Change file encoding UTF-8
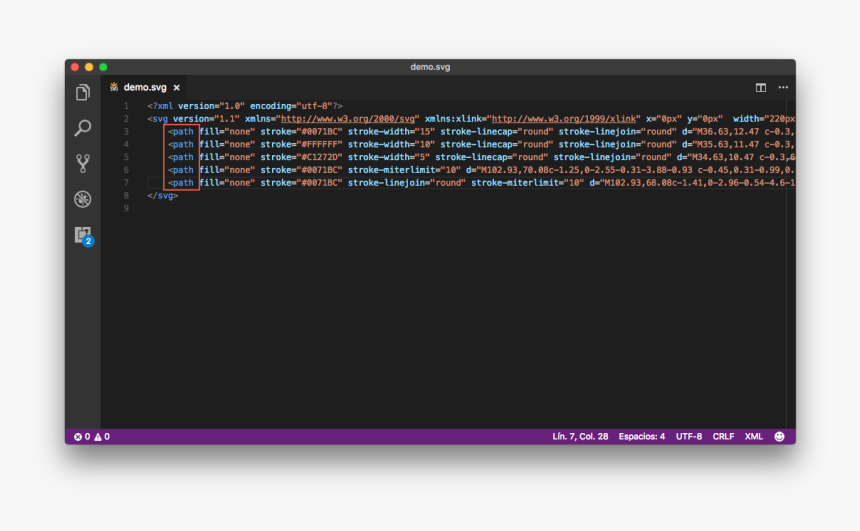Screen dimensions: 860x531 coord(689,437)
